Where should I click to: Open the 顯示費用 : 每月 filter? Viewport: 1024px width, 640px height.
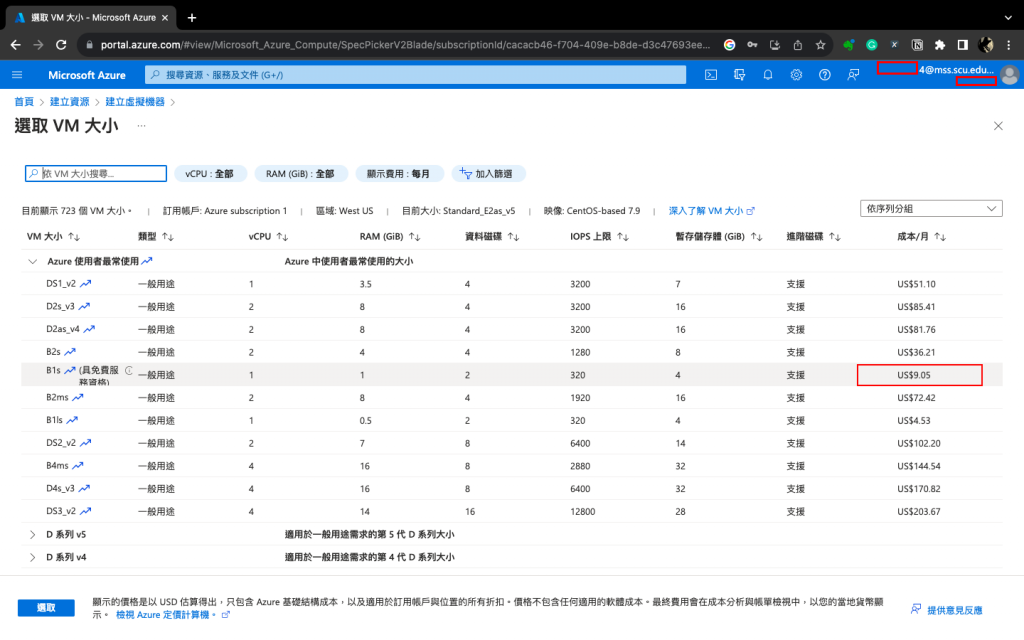[x=398, y=174]
